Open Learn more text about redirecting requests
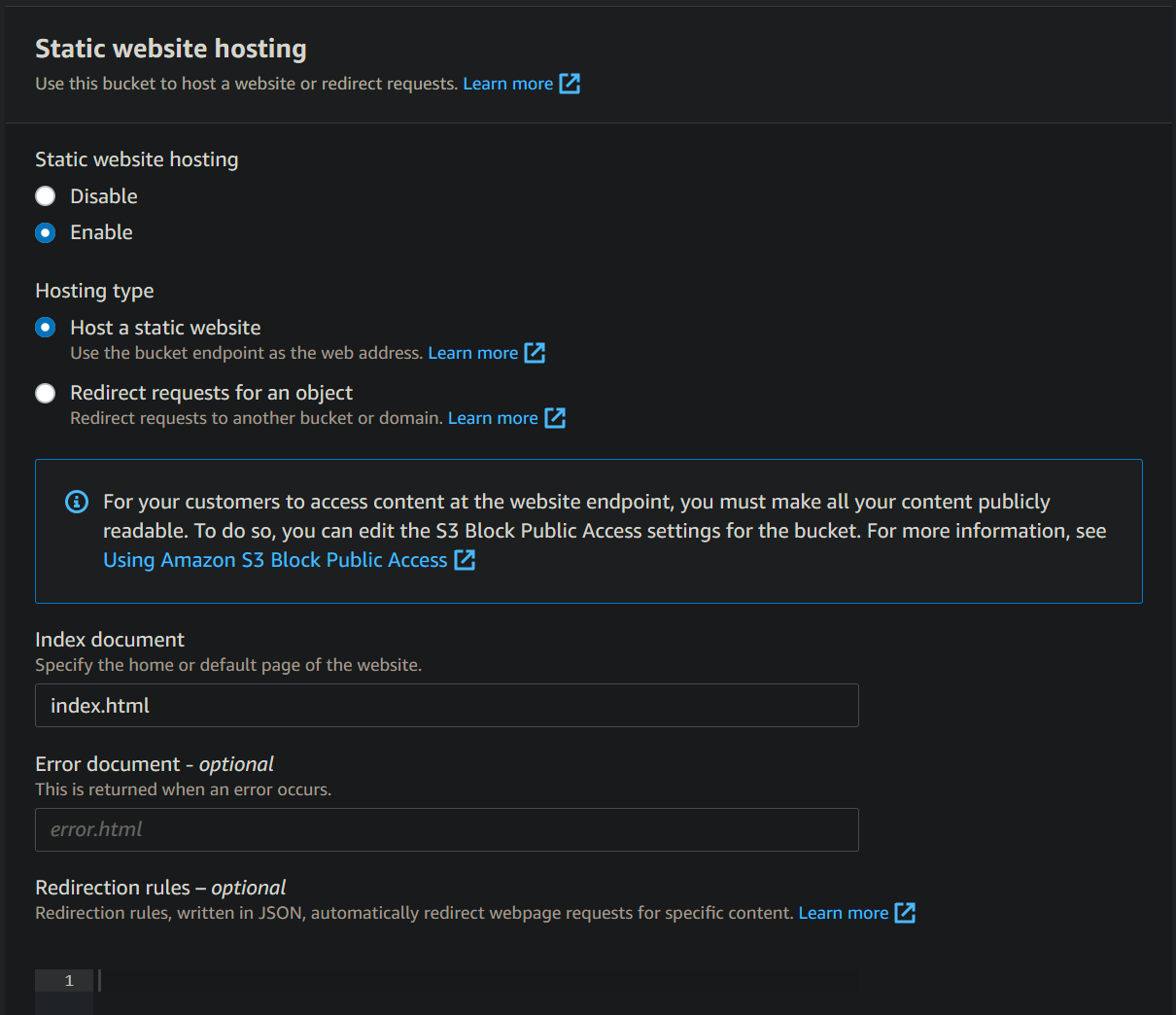The height and width of the screenshot is (1015, 1176). click(493, 418)
